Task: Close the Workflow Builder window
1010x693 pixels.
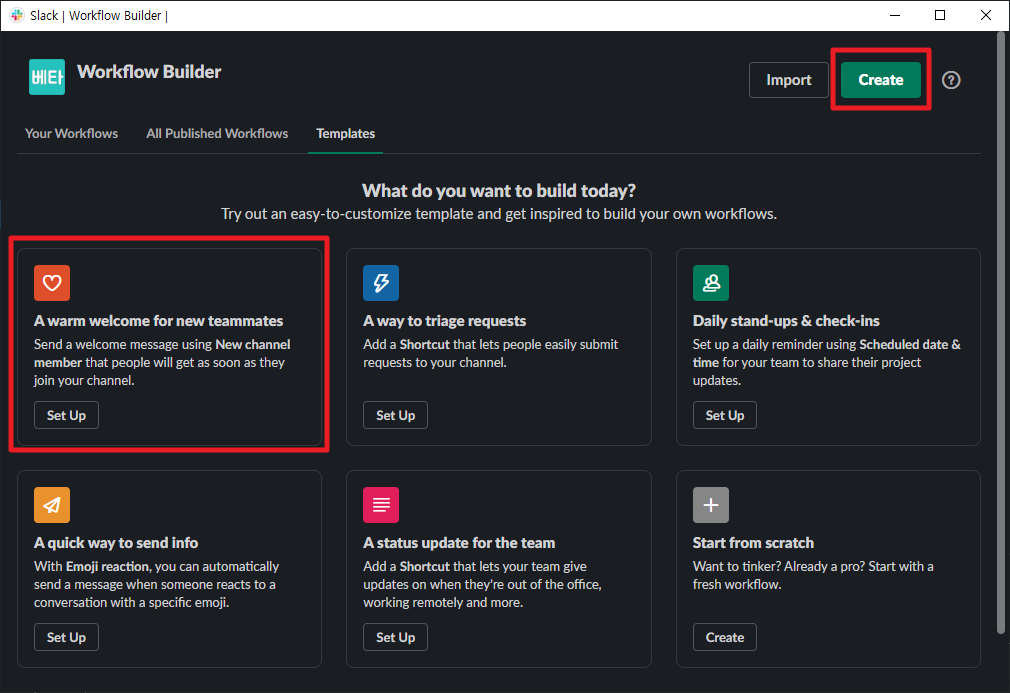Action: point(986,15)
